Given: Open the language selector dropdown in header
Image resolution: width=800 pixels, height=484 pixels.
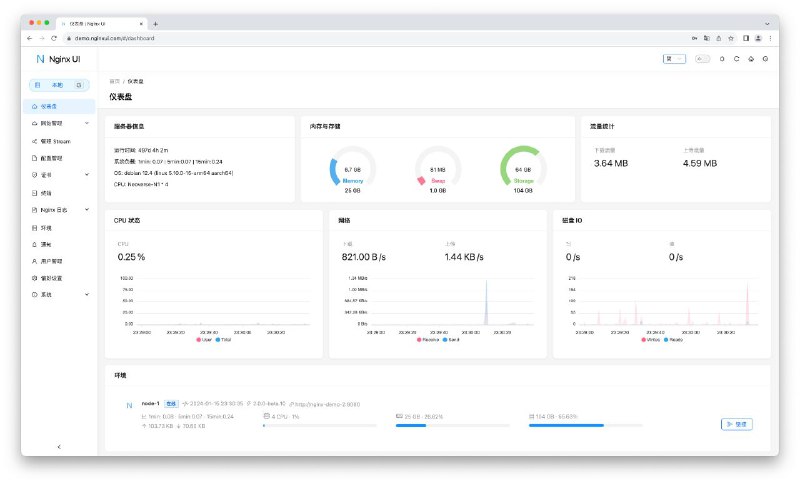Looking at the screenshot, I should [x=674, y=59].
